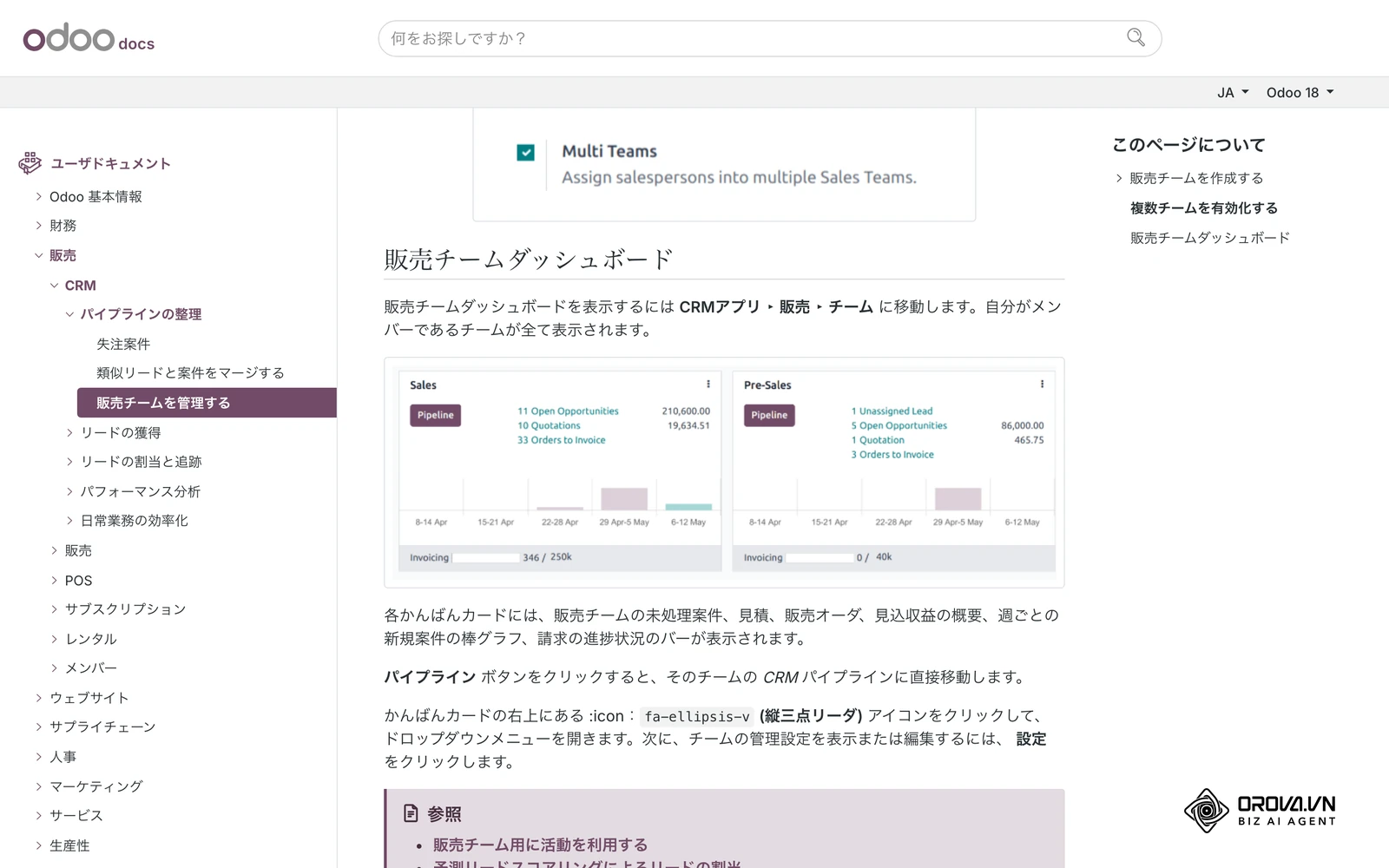
Task: Expand the Odoo 基本情報 tree chevron
Action: click(38, 196)
